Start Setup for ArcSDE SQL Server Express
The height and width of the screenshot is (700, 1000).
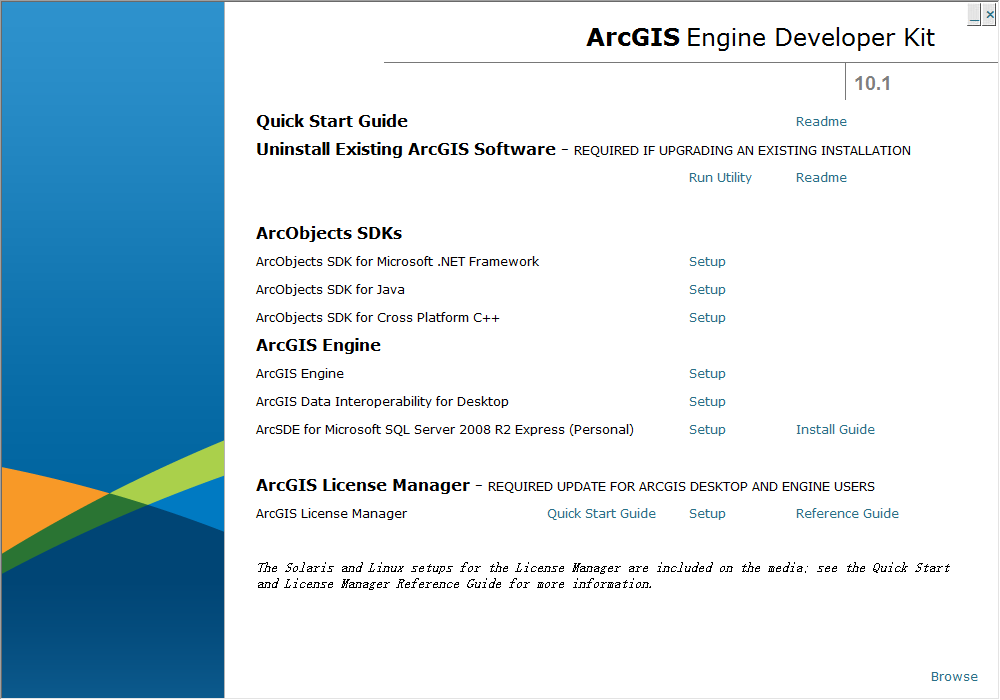click(x=707, y=429)
